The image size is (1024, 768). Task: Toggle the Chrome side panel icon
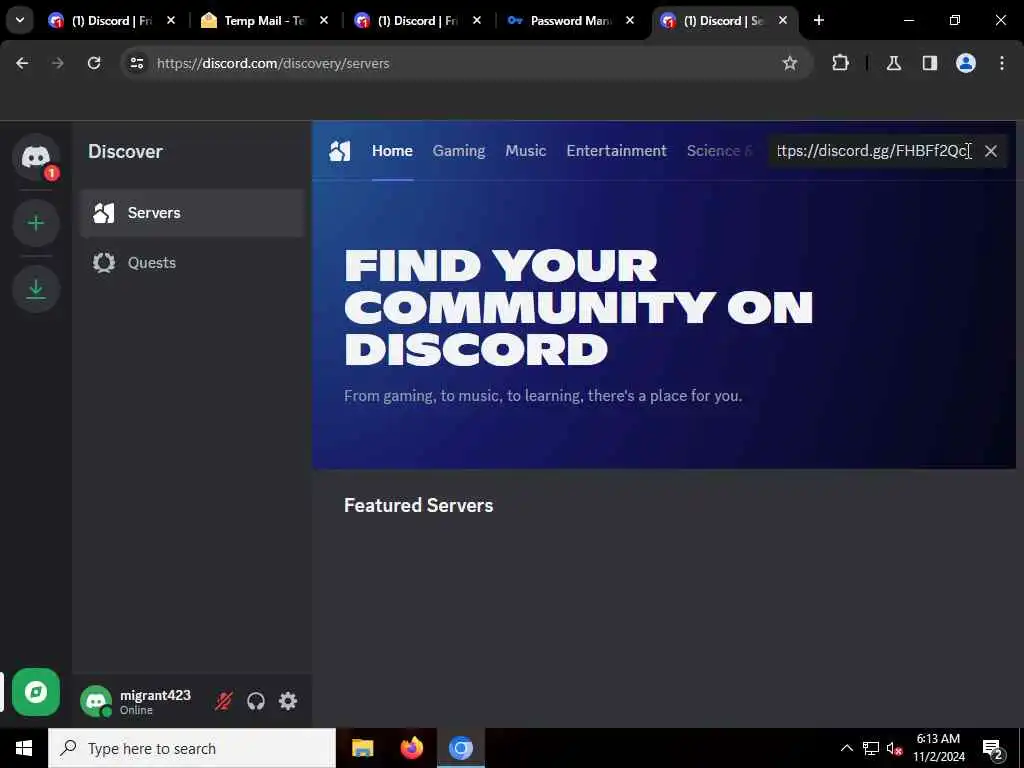pos(930,63)
